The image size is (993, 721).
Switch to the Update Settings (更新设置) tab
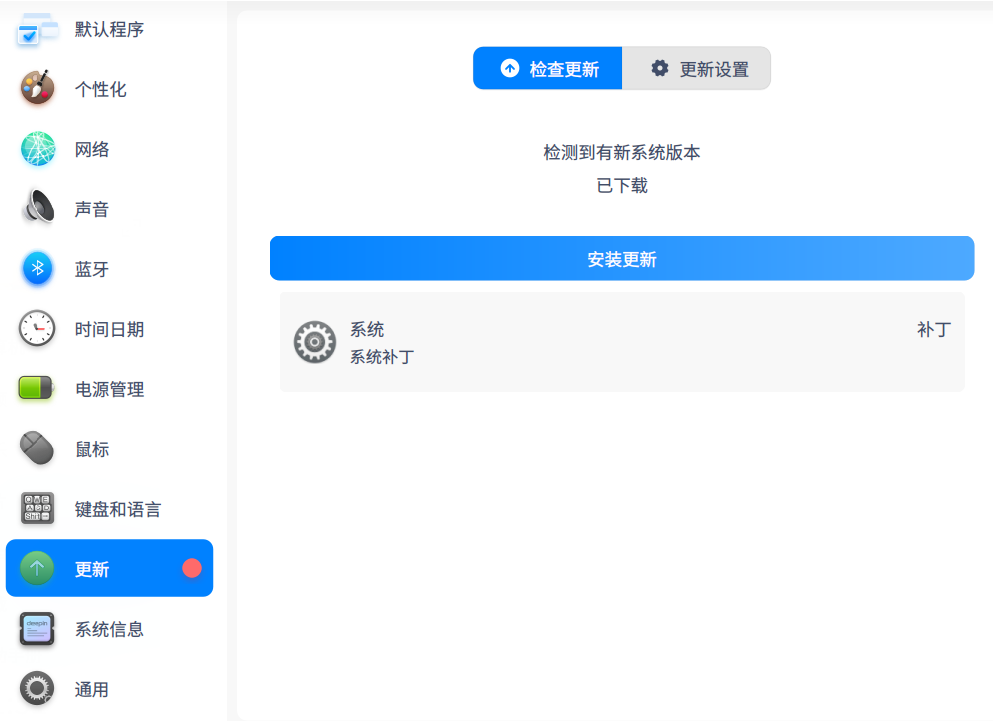pyautogui.click(x=697, y=69)
